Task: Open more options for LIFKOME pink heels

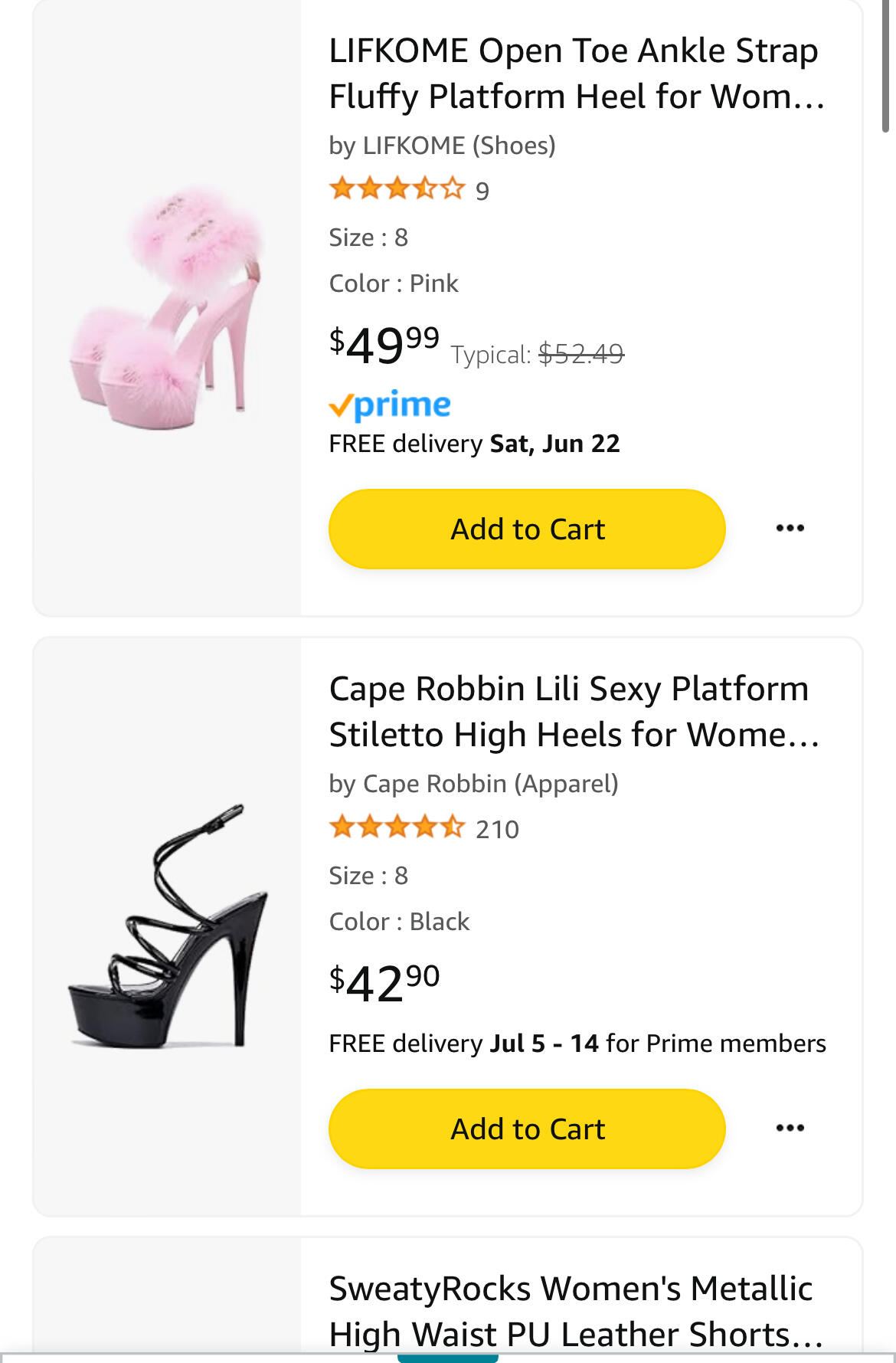Action: (790, 529)
